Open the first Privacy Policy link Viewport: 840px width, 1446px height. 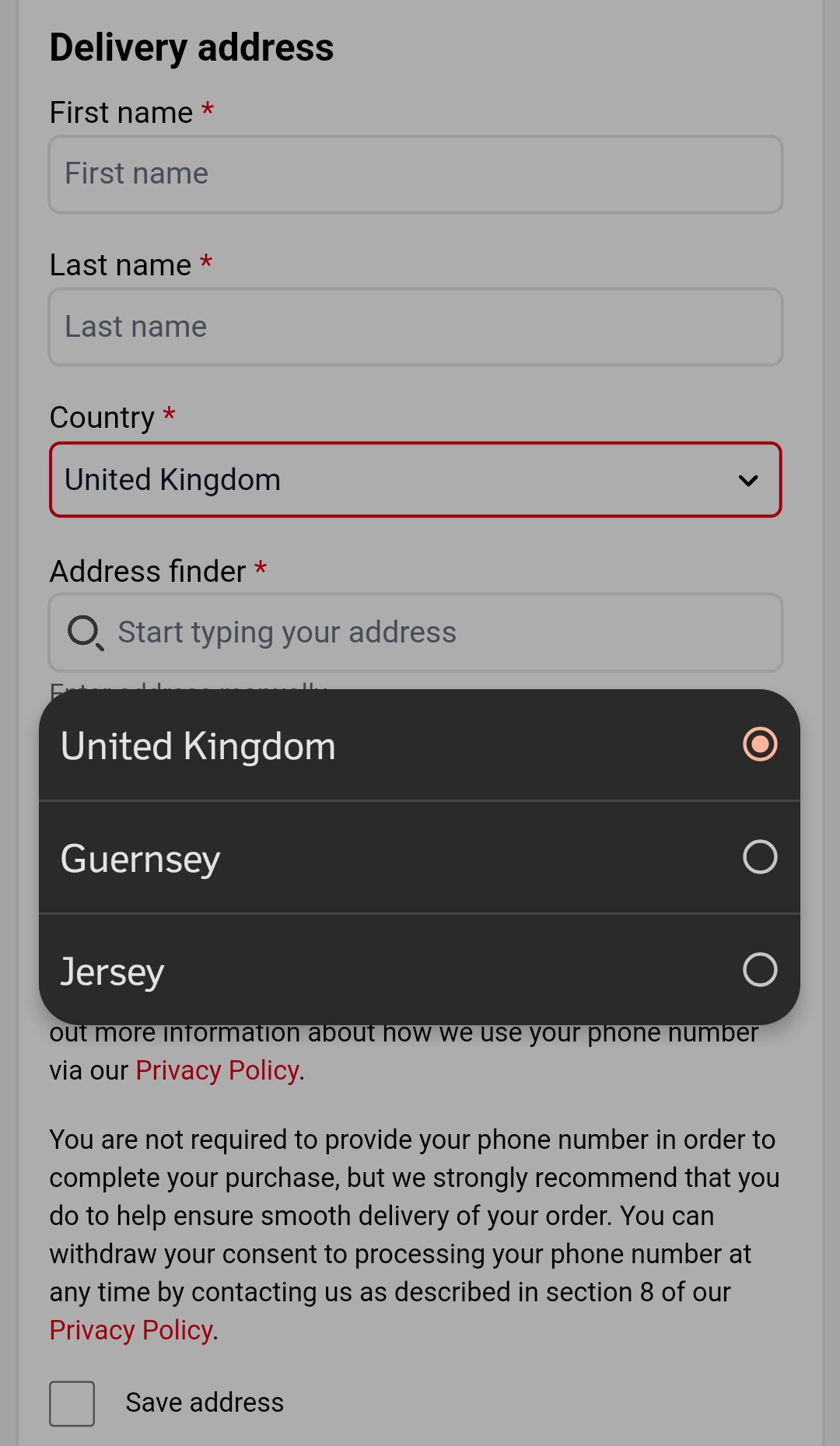coord(217,1071)
